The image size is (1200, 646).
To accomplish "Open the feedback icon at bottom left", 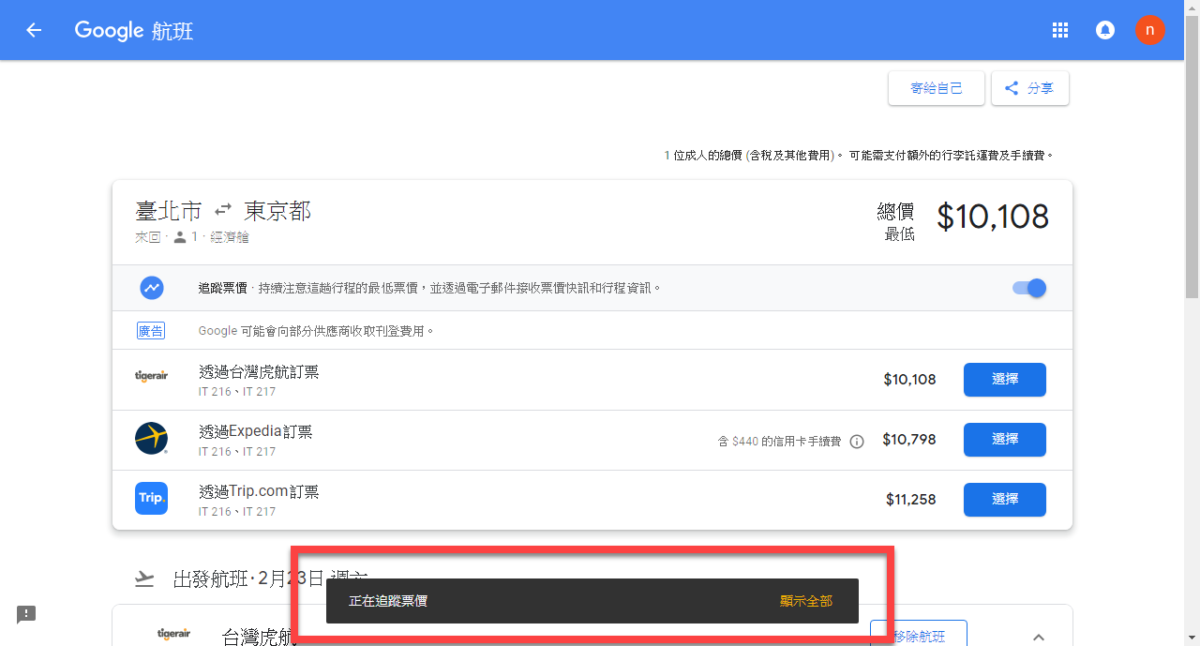I will click(x=26, y=614).
